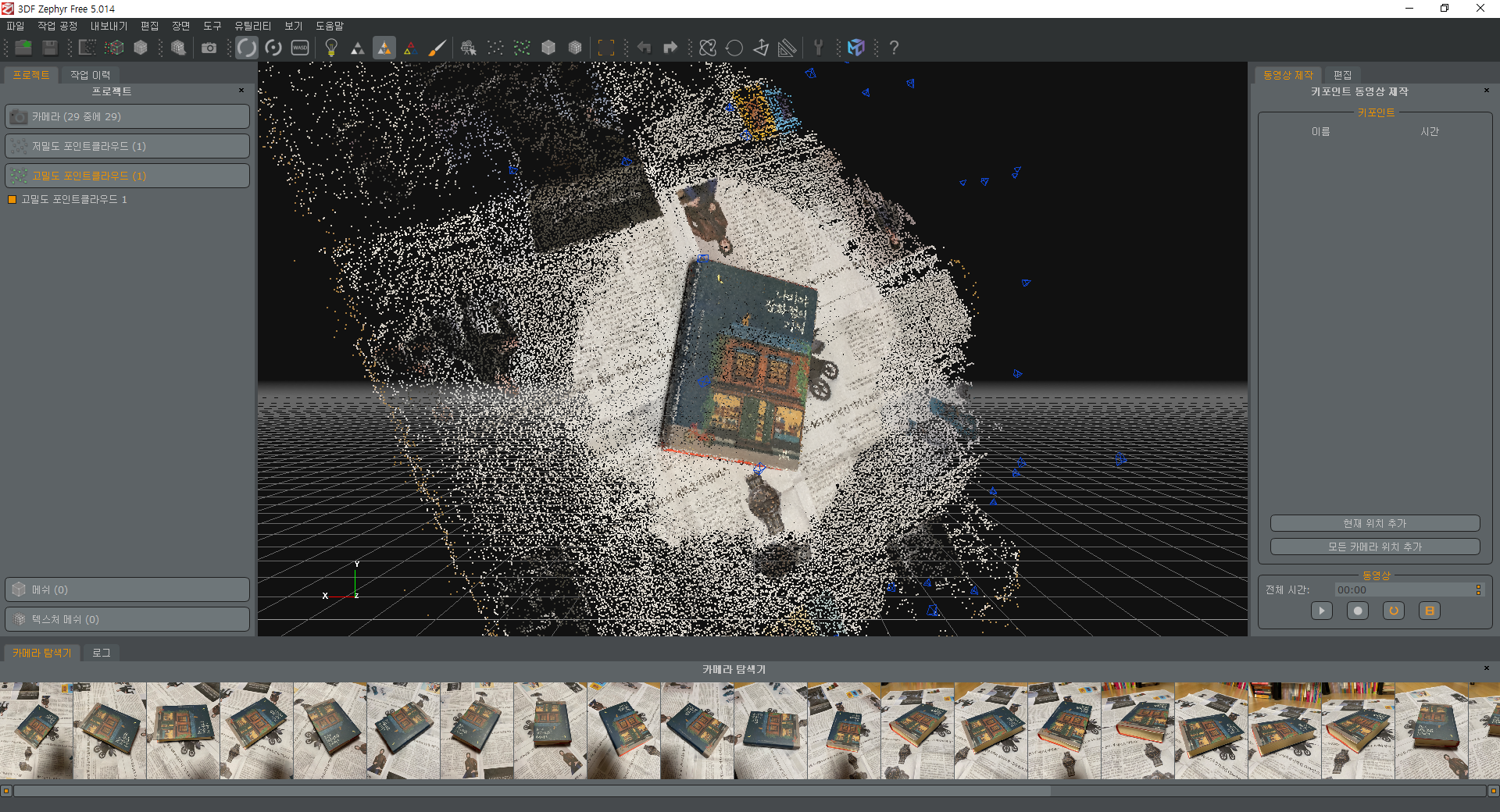
Task: Enable WASD navigation mode
Action: point(300,48)
